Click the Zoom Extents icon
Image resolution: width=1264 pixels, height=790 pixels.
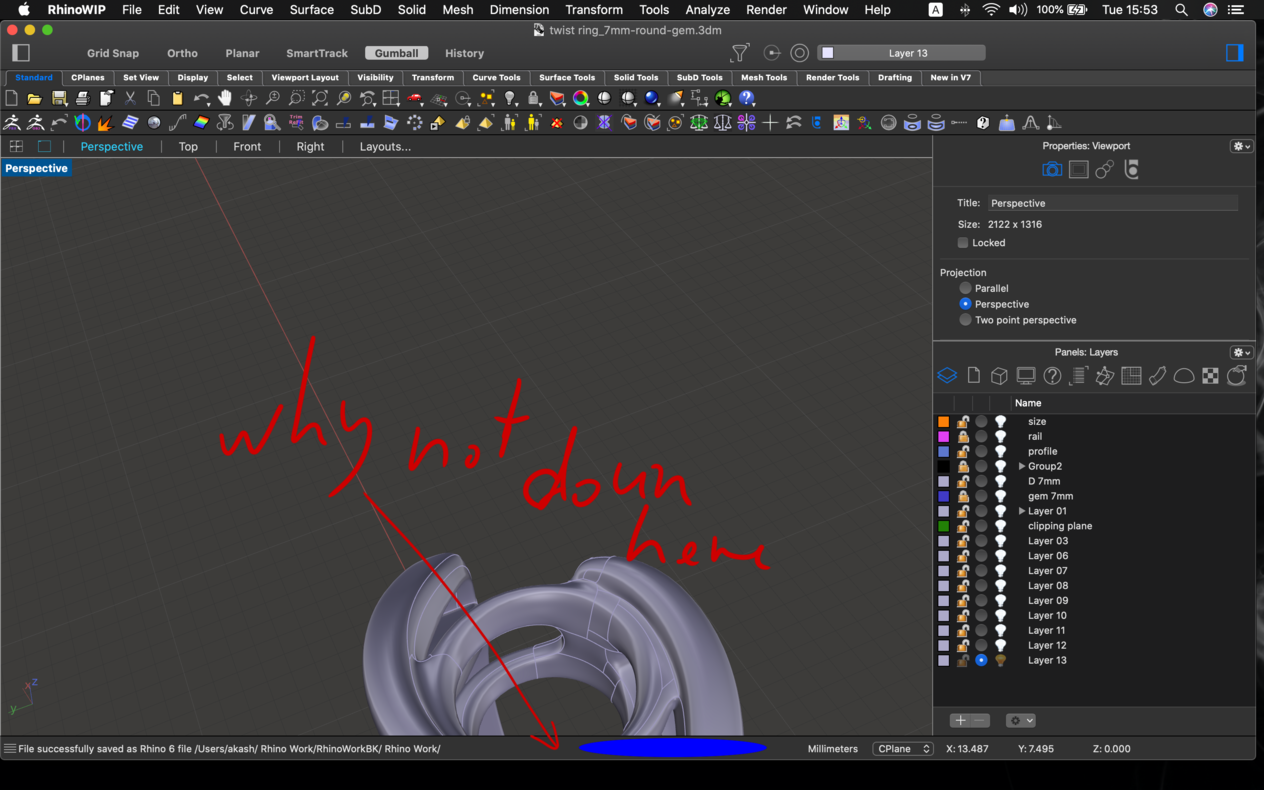coord(320,98)
